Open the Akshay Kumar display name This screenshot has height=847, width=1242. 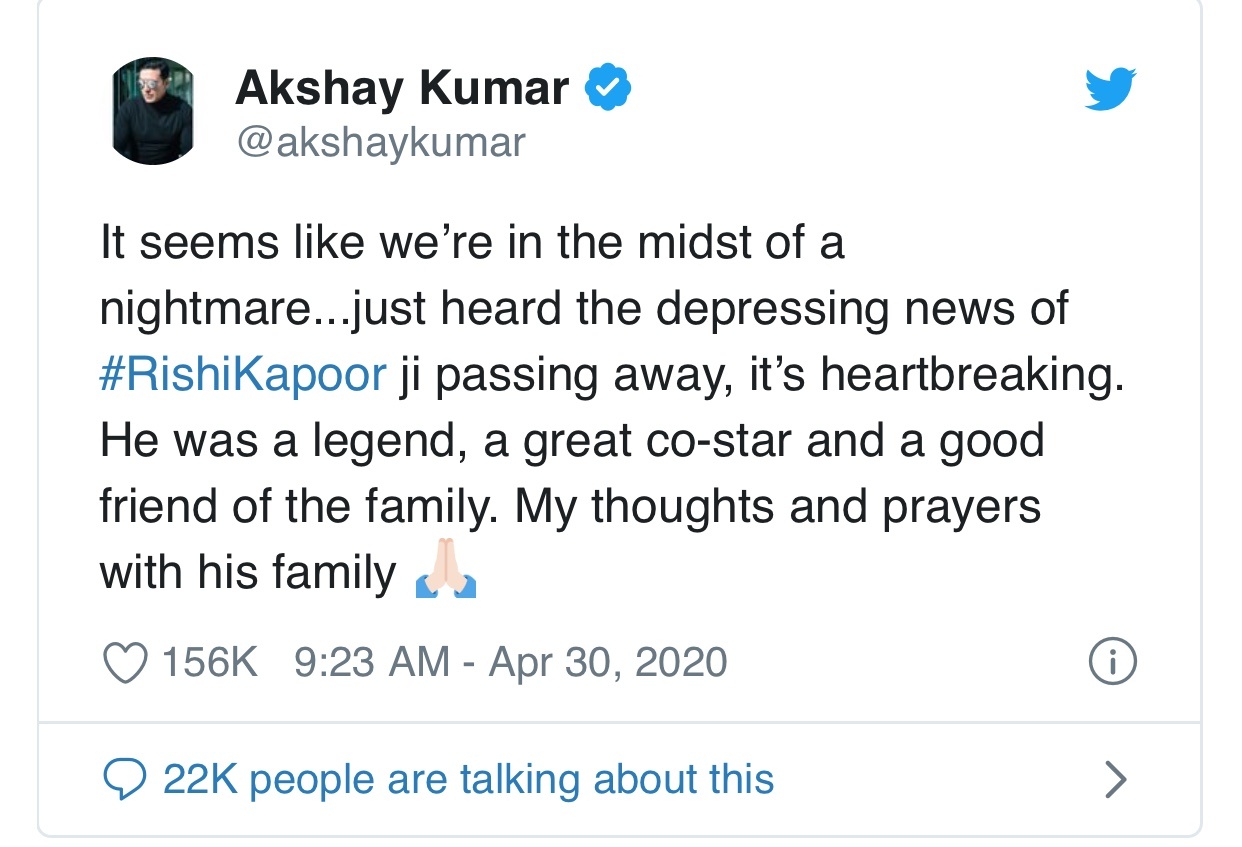(x=402, y=89)
